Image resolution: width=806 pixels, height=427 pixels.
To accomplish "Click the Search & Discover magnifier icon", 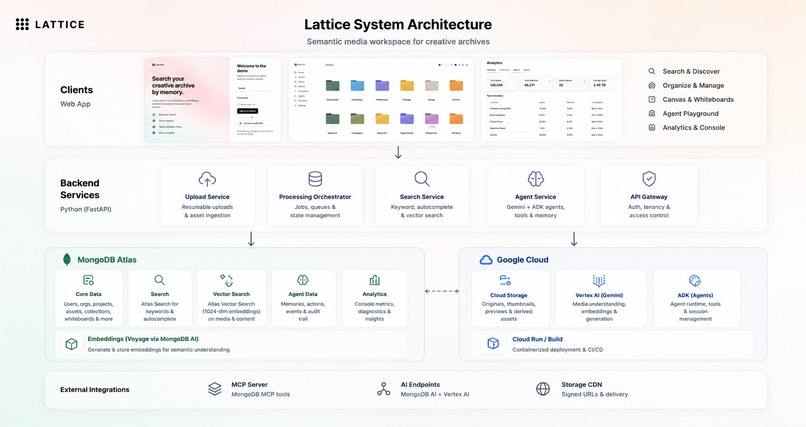I will pos(652,71).
